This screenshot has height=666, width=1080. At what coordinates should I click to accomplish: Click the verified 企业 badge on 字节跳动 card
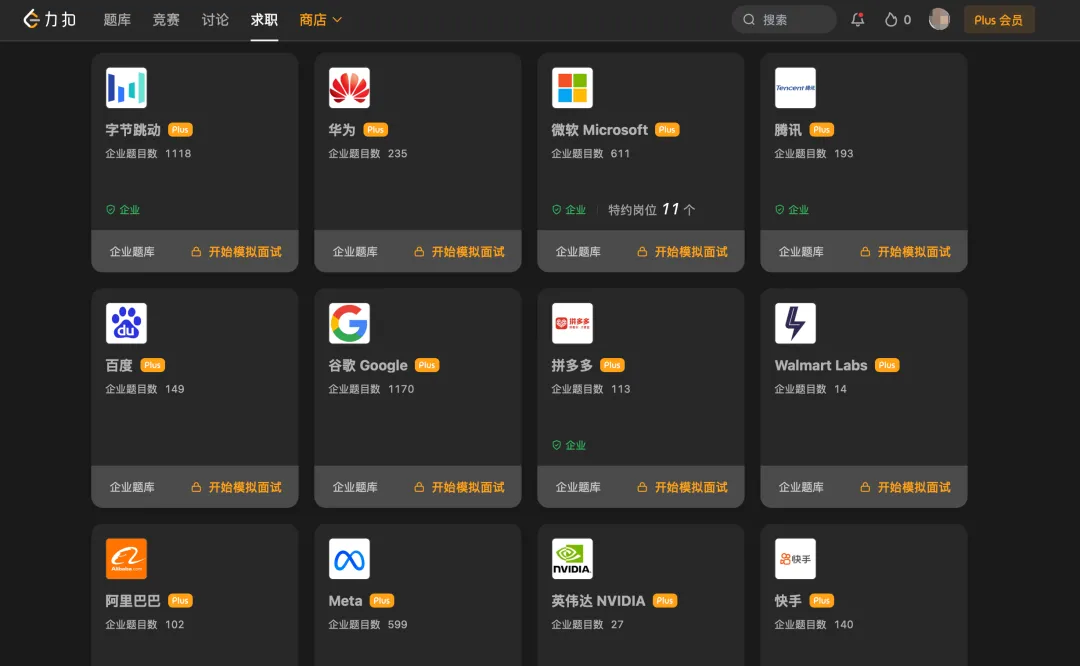click(123, 209)
